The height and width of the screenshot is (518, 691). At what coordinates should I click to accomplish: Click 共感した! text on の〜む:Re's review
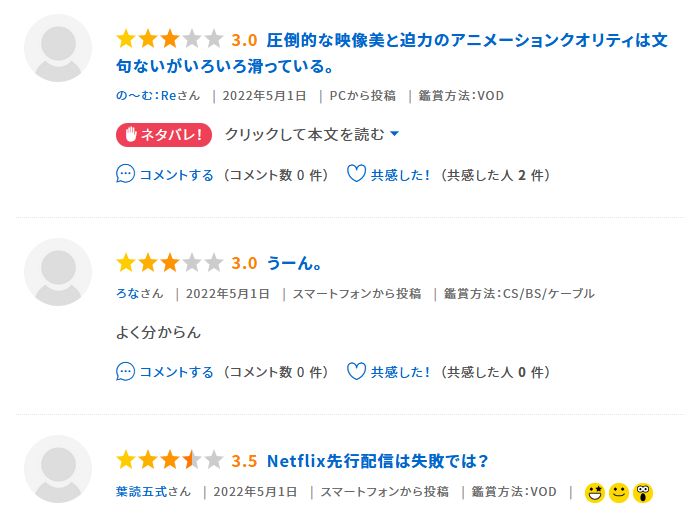tap(400, 174)
